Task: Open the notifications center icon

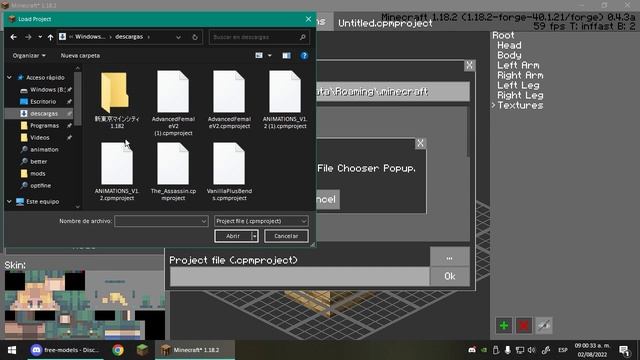Action: pyautogui.click(x=624, y=351)
